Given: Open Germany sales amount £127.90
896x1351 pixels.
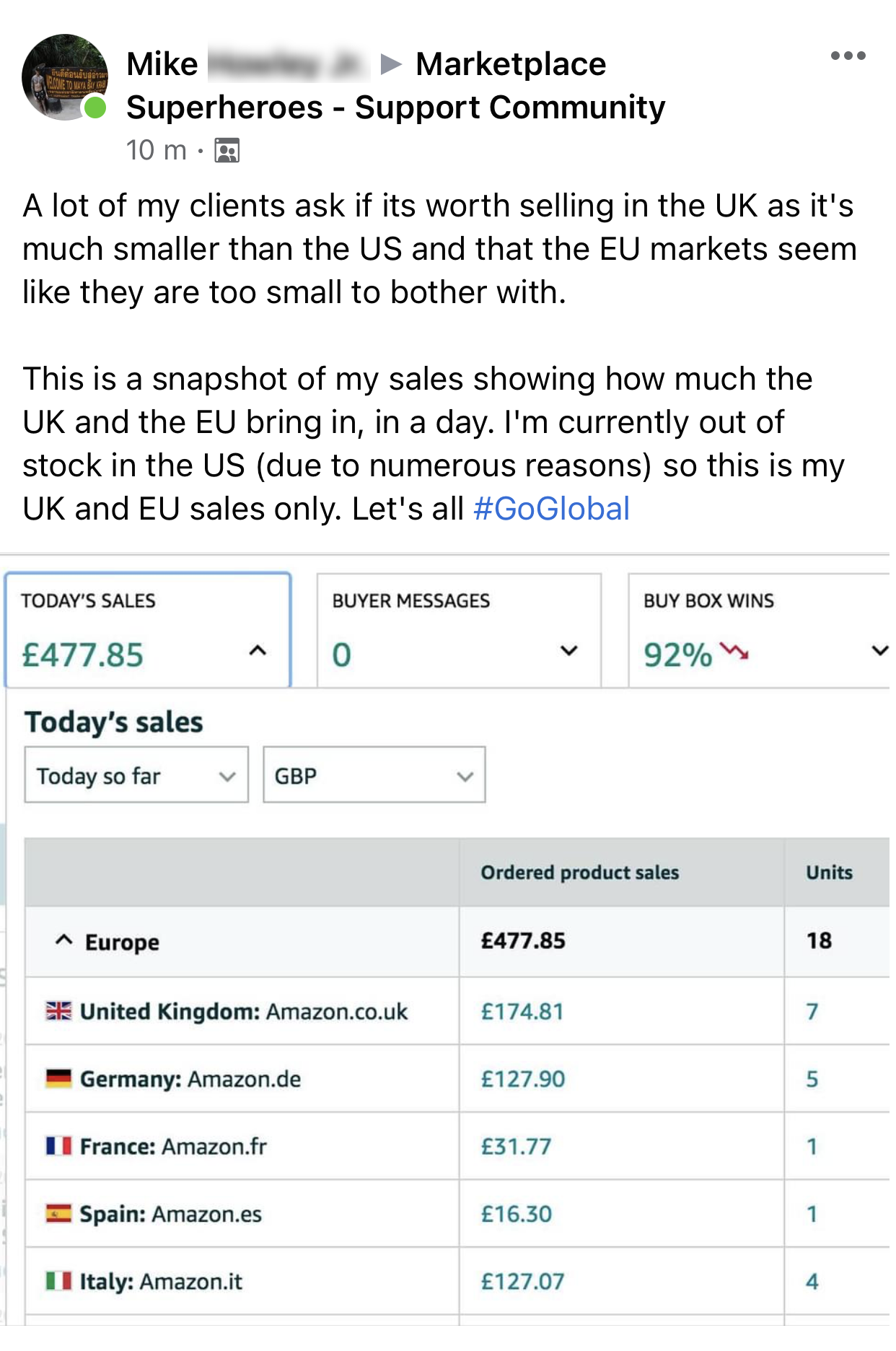Looking at the screenshot, I should [x=523, y=1079].
